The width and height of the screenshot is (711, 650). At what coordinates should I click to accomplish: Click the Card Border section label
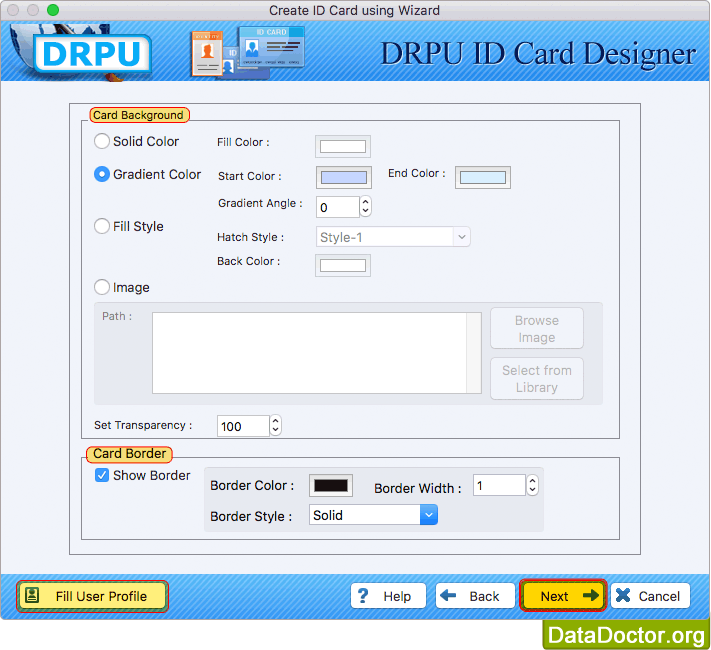(x=129, y=454)
